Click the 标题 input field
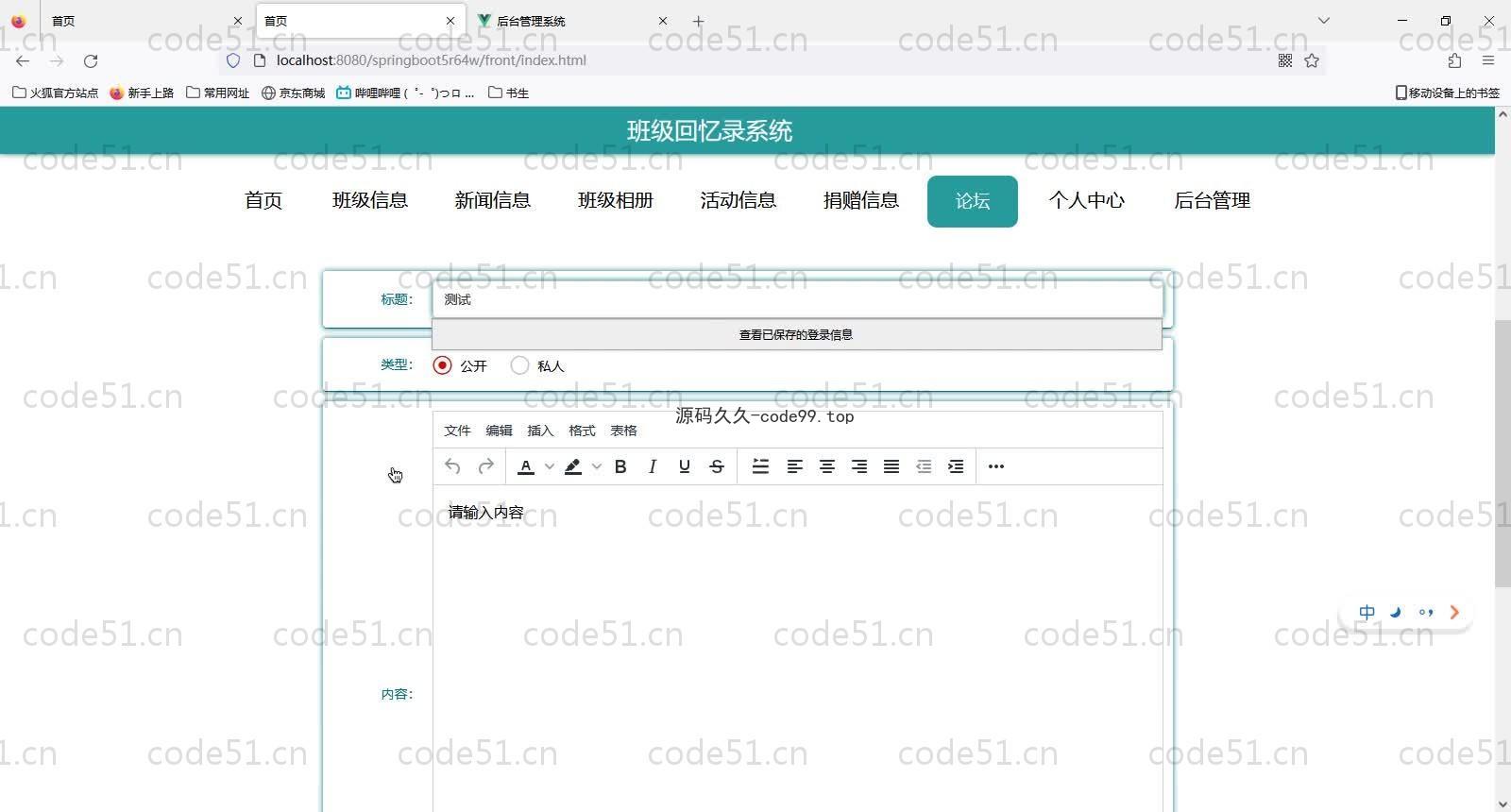 797,299
